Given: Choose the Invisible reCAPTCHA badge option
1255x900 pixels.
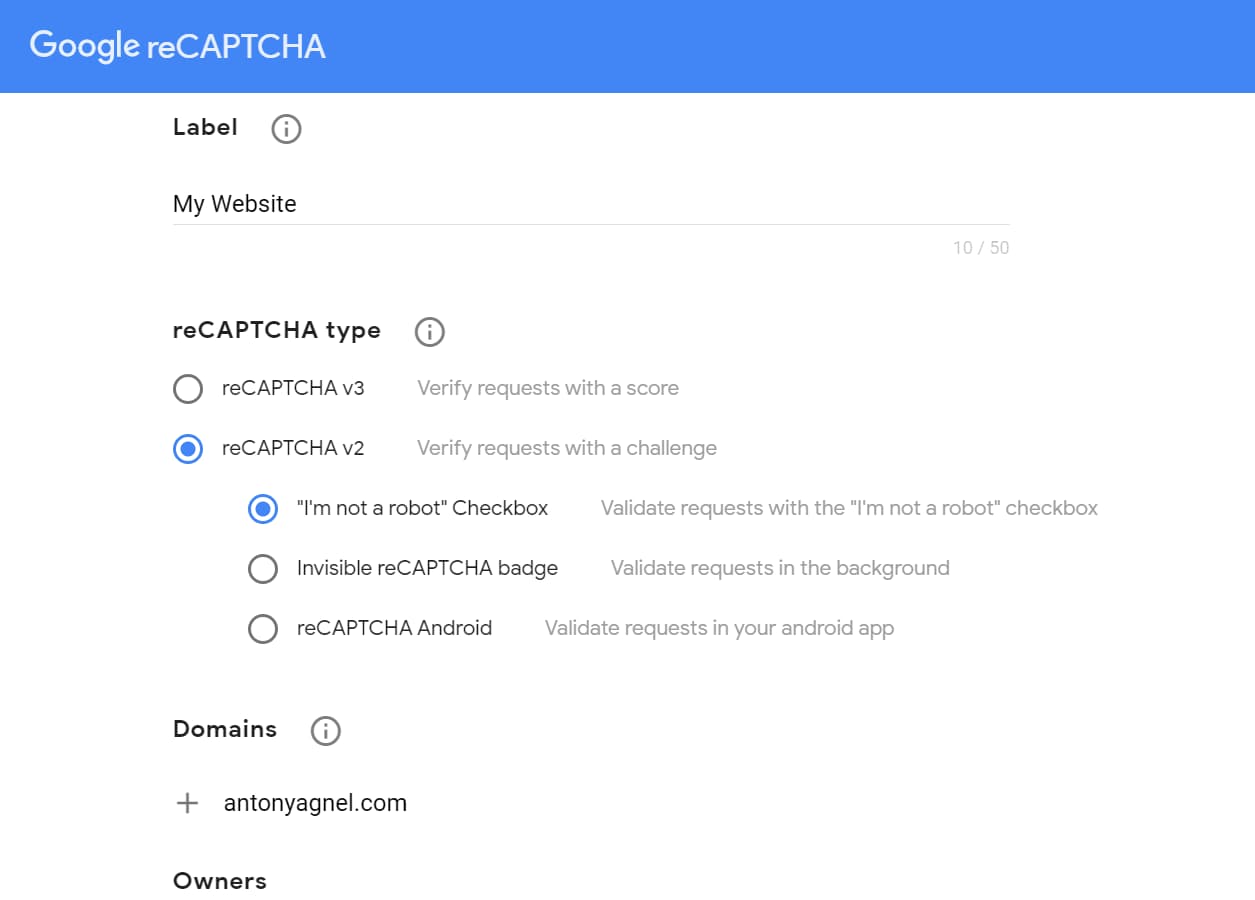Looking at the screenshot, I should pyautogui.click(x=263, y=568).
